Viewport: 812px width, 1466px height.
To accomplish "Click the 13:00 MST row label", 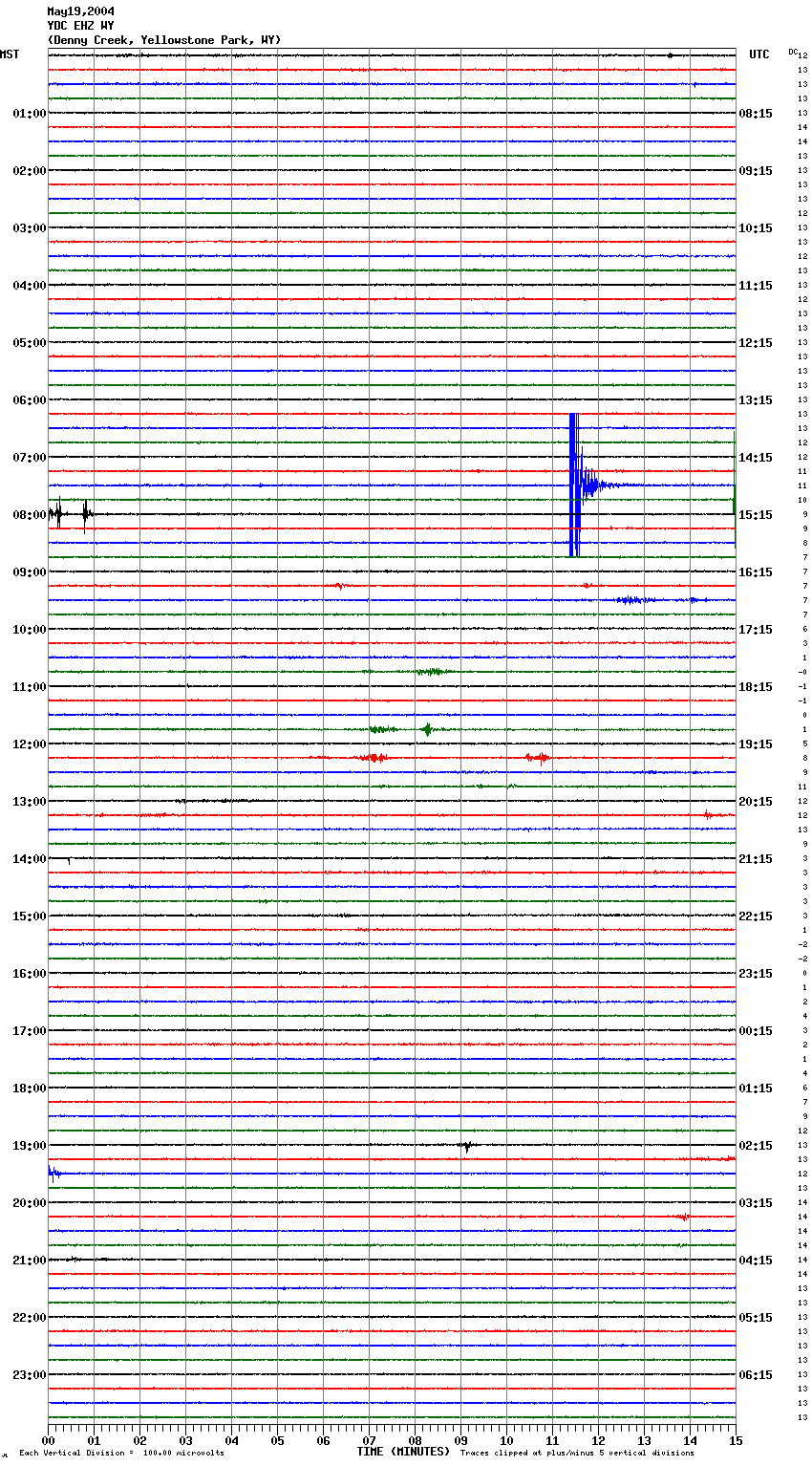I will pos(30,802).
